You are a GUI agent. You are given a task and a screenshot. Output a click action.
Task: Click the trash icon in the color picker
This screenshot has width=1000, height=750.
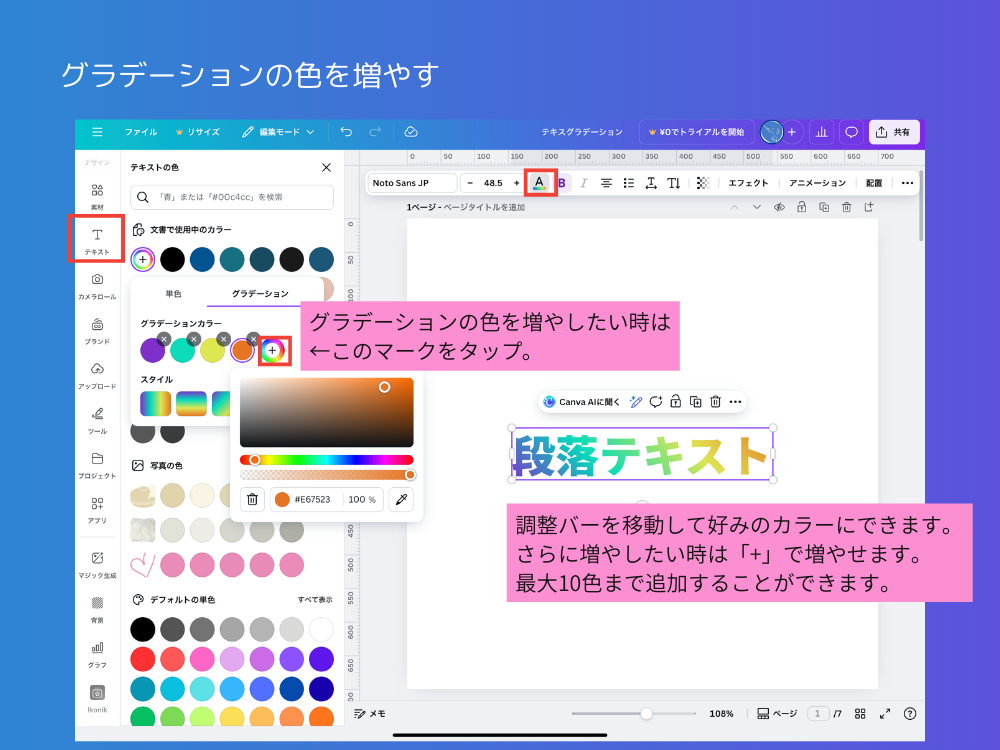click(x=251, y=499)
